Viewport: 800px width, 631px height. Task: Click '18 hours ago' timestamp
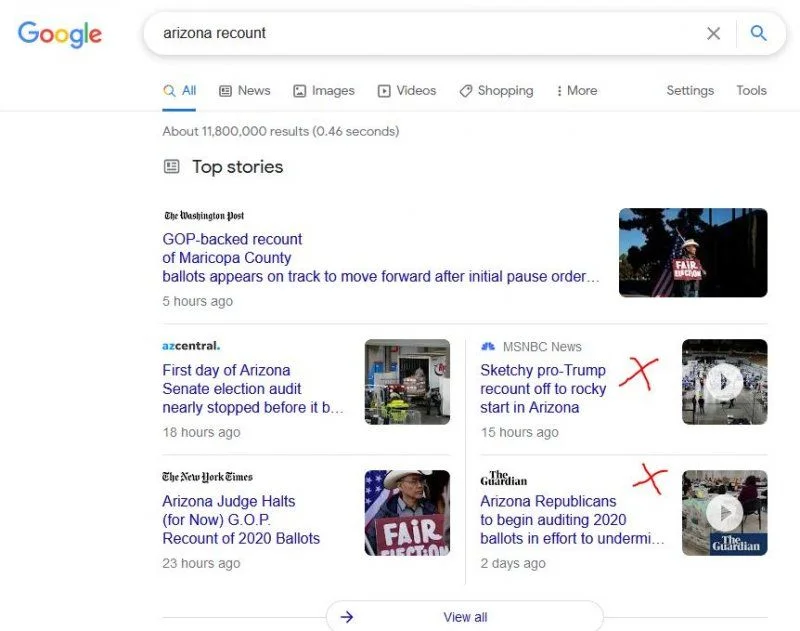click(x=201, y=433)
